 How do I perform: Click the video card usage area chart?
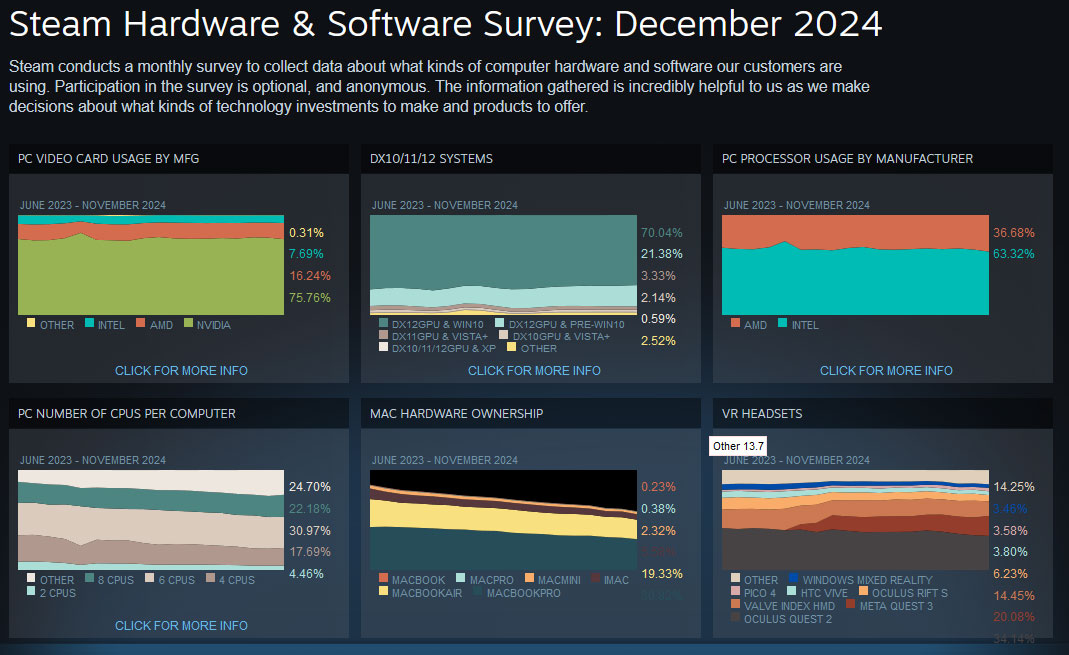pyautogui.click(x=151, y=265)
